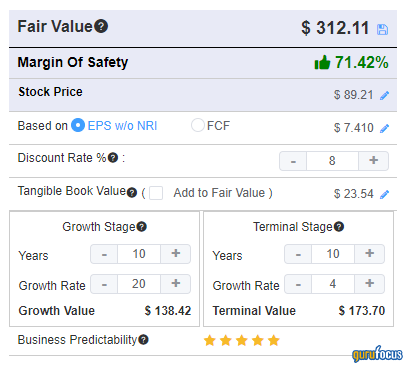
Task: Decrease Growth Stage growth rate with minus
Action: pyautogui.click(x=104, y=284)
